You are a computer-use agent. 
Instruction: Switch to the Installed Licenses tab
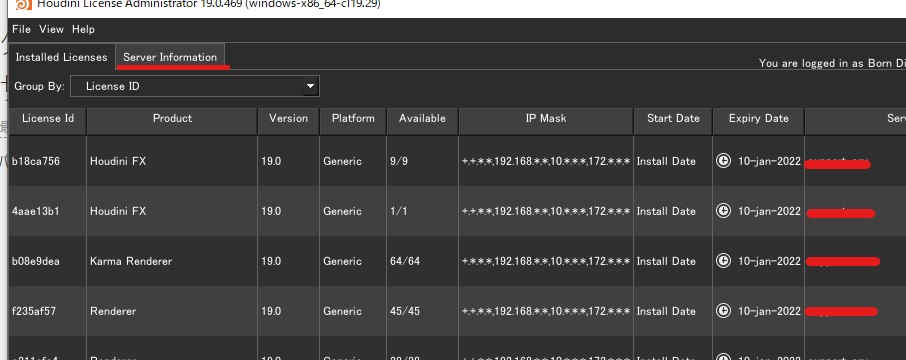click(x=61, y=57)
